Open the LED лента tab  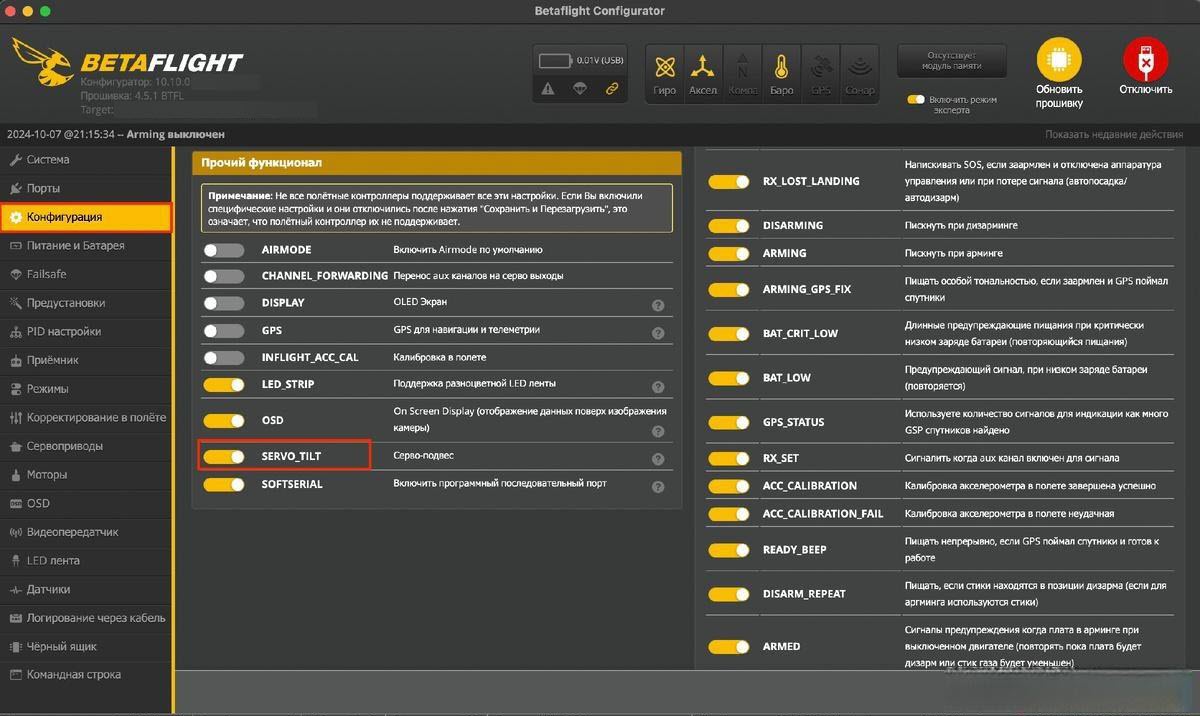86,561
